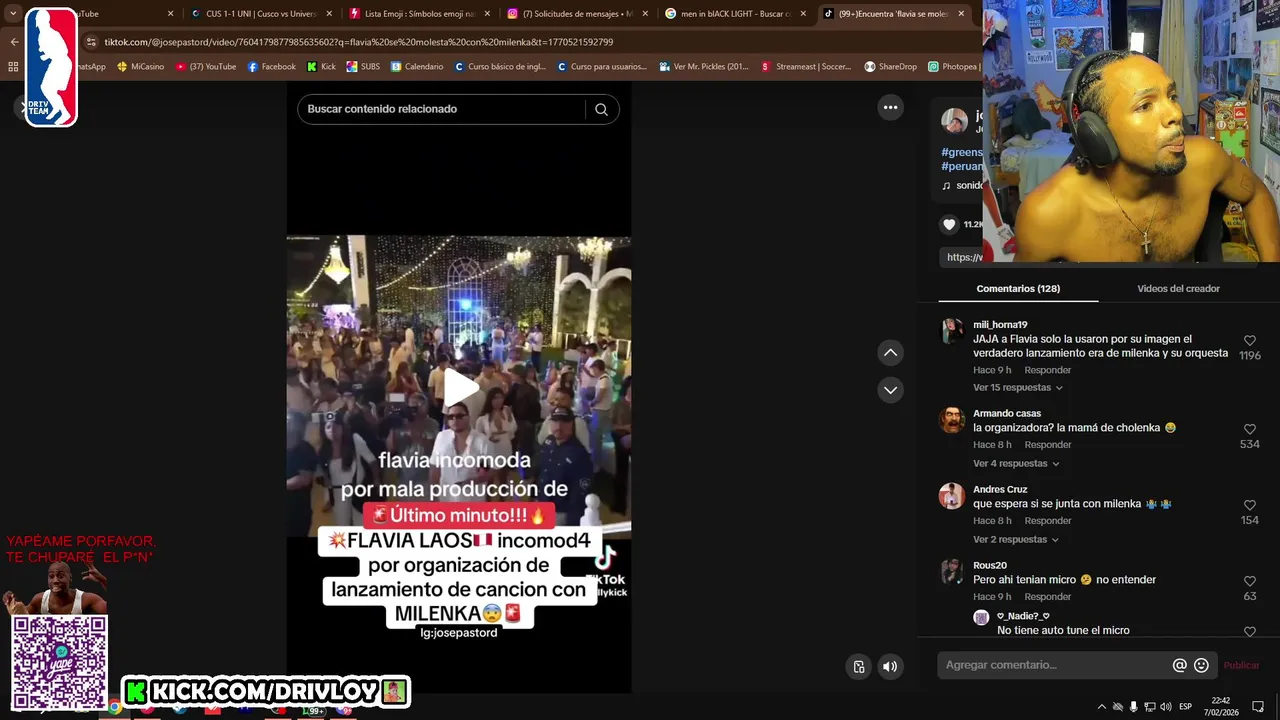Click the search magnifier icon

(601, 109)
